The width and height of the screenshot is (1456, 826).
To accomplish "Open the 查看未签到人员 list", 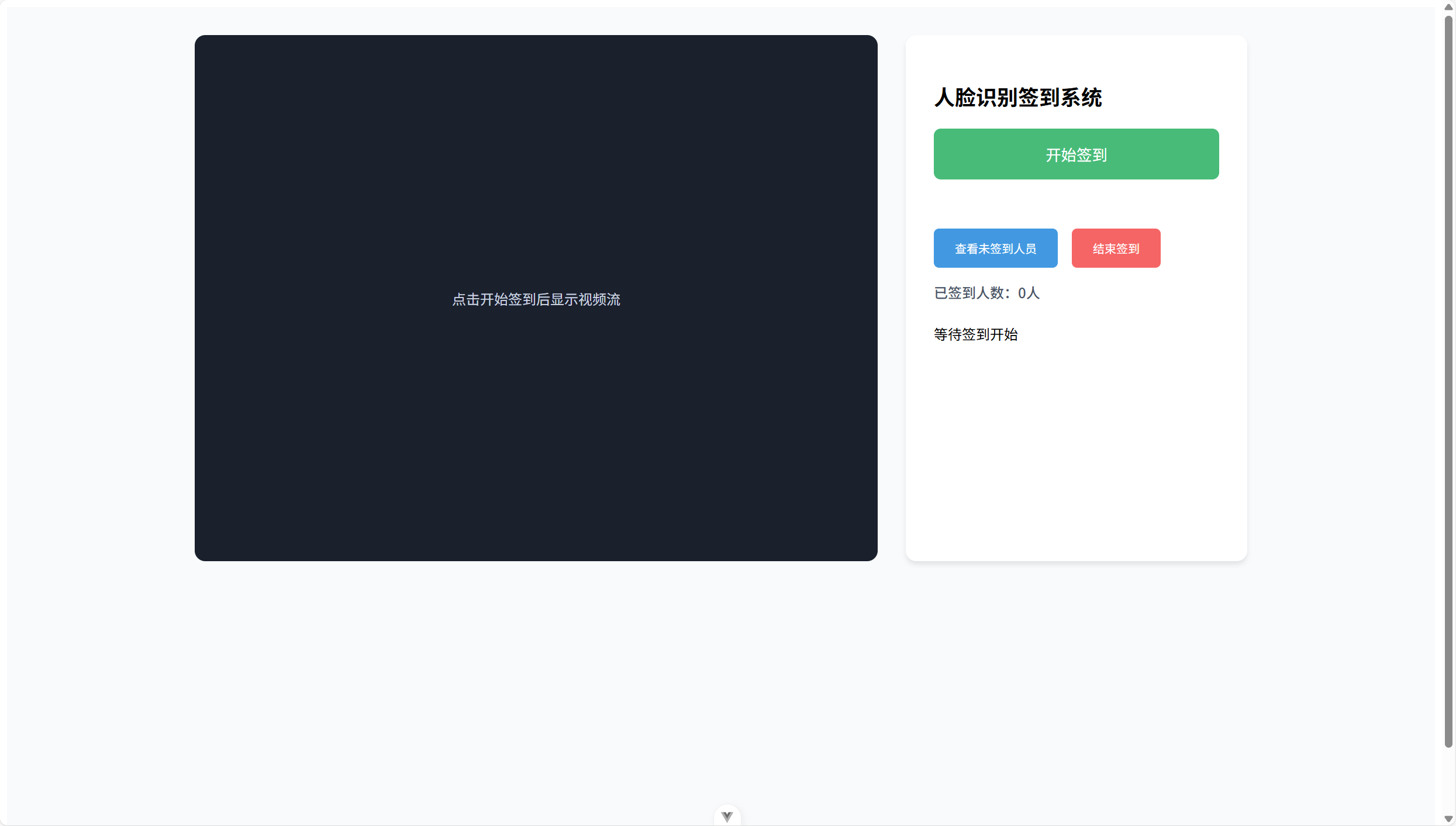I will click(x=995, y=248).
